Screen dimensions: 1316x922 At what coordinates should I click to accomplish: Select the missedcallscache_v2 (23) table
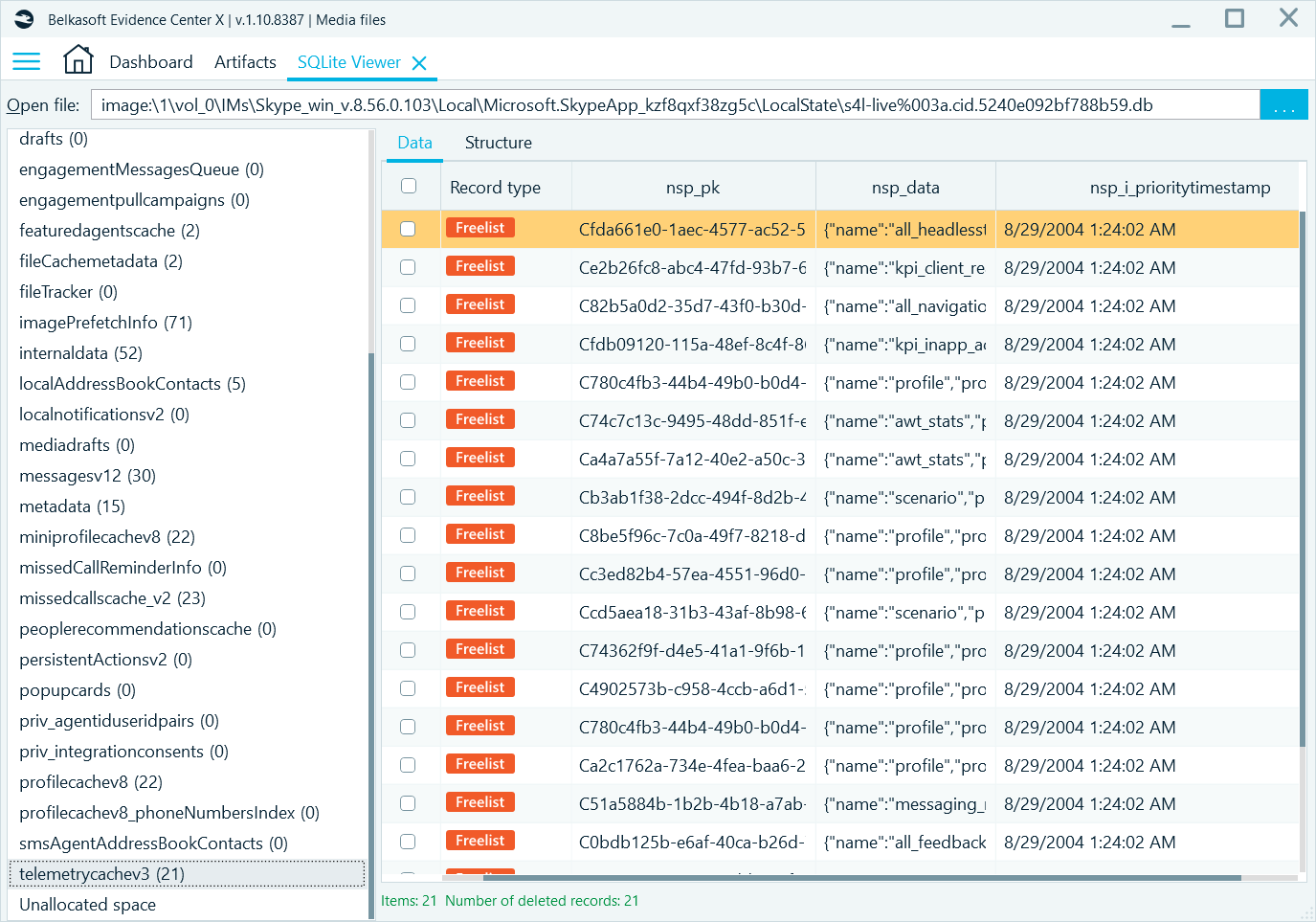coord(112,598)
